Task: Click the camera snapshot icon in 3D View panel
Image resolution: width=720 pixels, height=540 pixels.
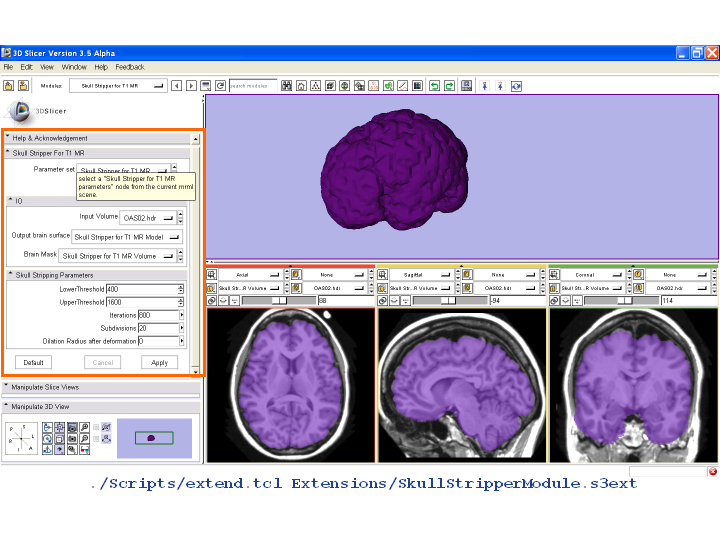Action: point(72,439)
